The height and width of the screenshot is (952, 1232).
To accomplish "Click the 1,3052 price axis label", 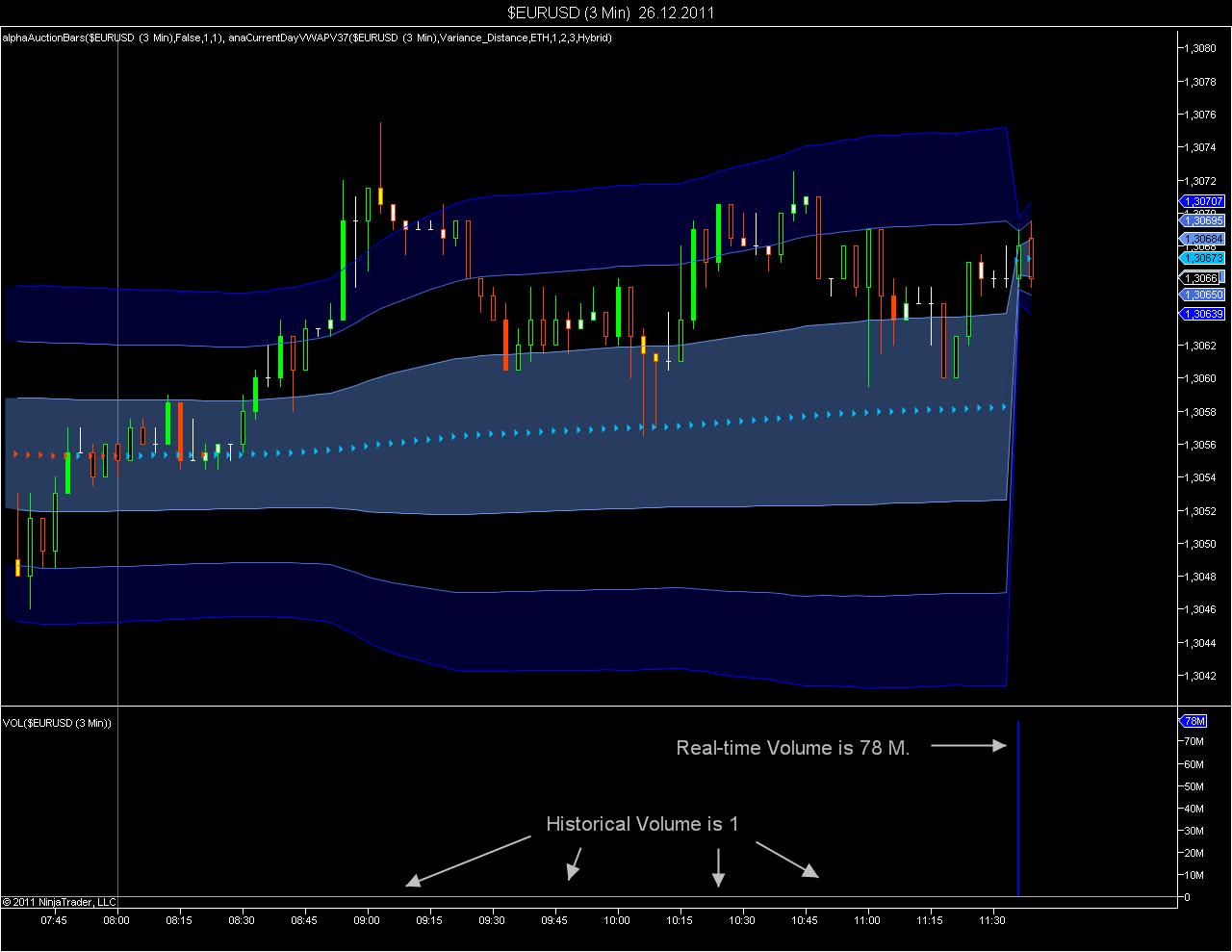I will tap(1200, 511).
